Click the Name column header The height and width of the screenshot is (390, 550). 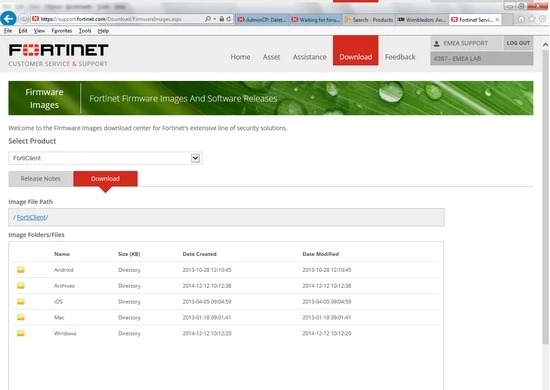point(62,254)
